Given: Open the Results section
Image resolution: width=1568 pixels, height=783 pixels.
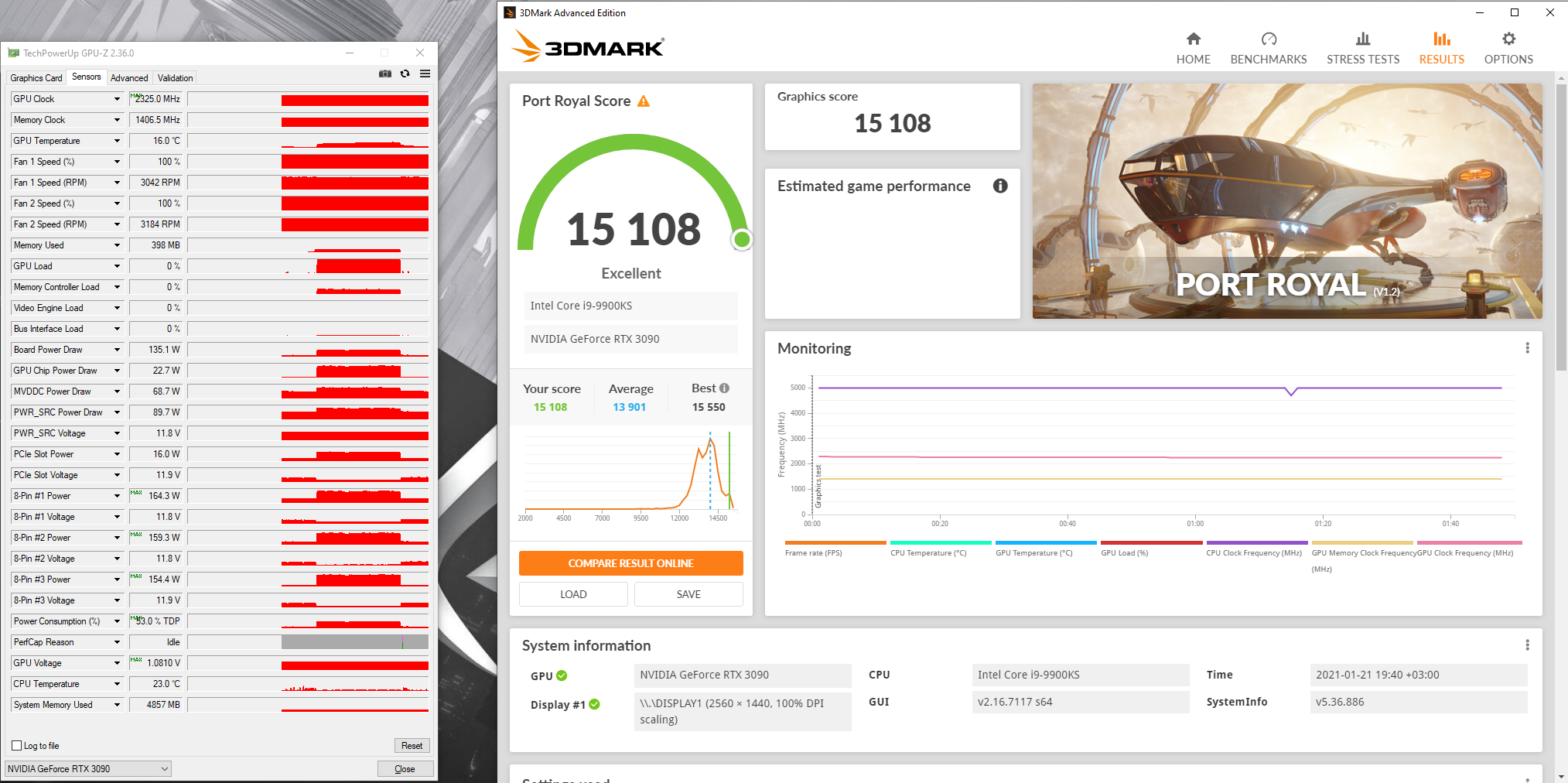Looking at the screenshot, I should click(x=1441, y=48).
